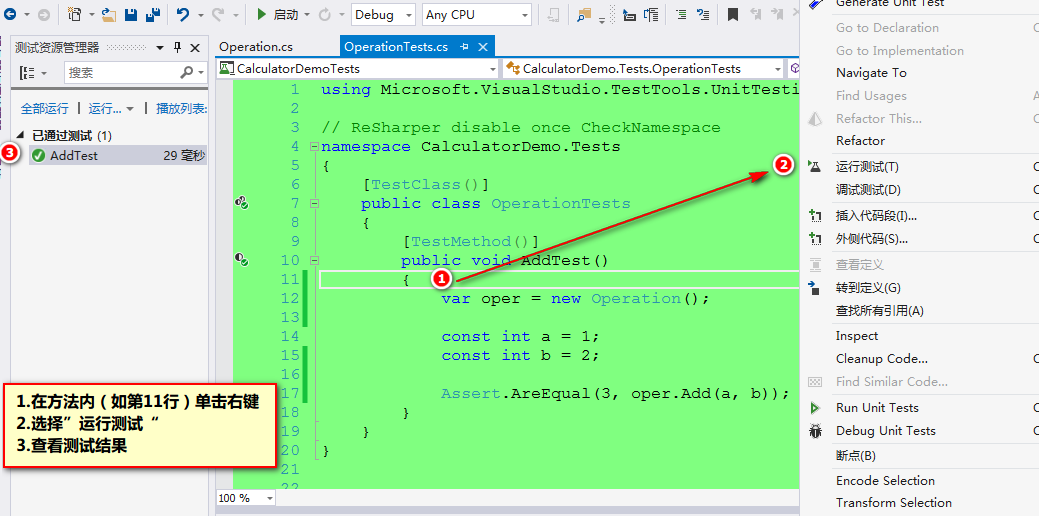
Task: Click the code line 'const int a = 1;'
Action: (x=520, y=336)
